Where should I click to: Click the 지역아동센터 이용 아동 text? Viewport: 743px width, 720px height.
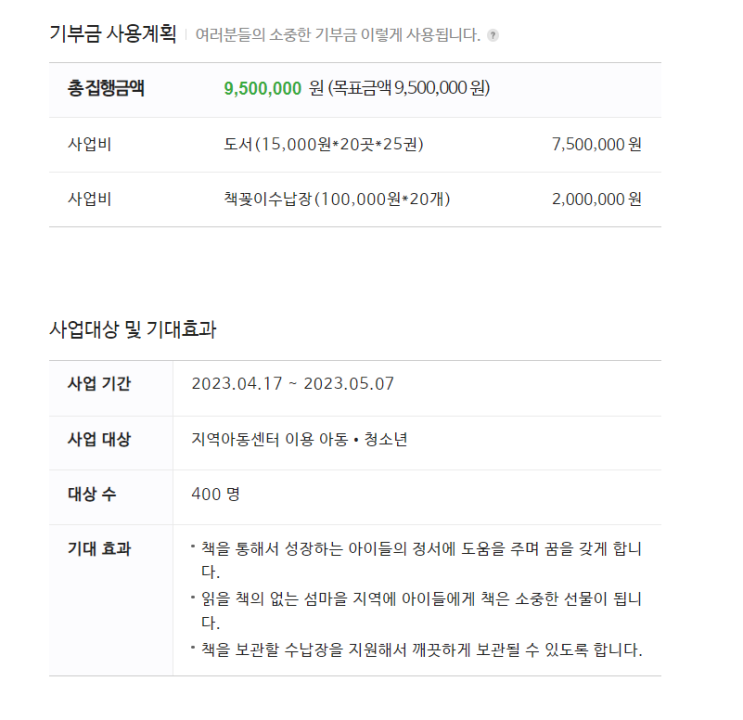tap(270, 439)
